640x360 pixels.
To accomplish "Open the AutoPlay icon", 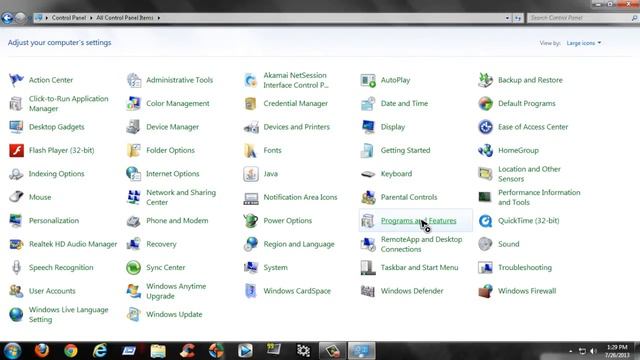I will [368, 80].
